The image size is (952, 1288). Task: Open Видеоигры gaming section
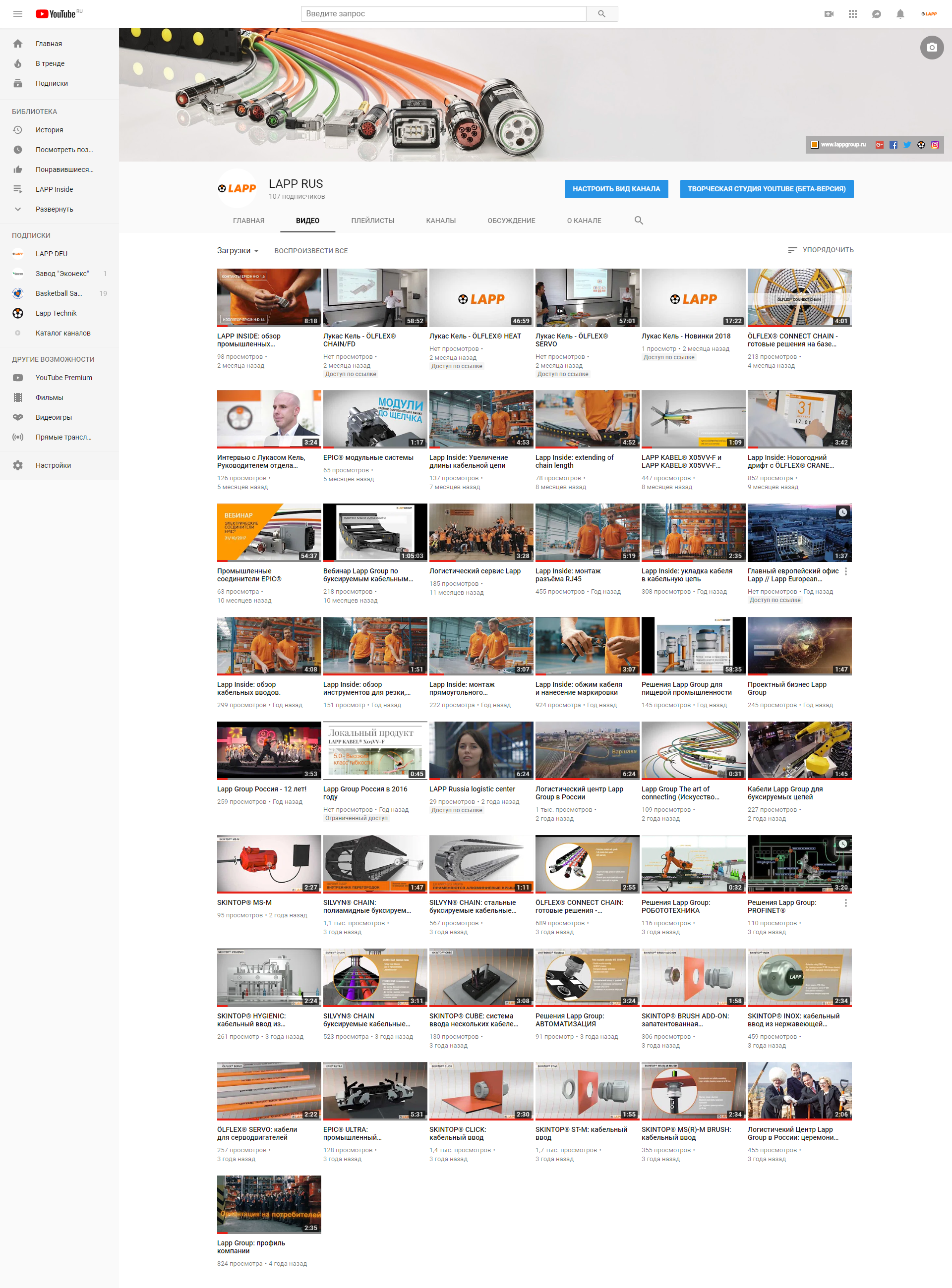pos(59,418)
